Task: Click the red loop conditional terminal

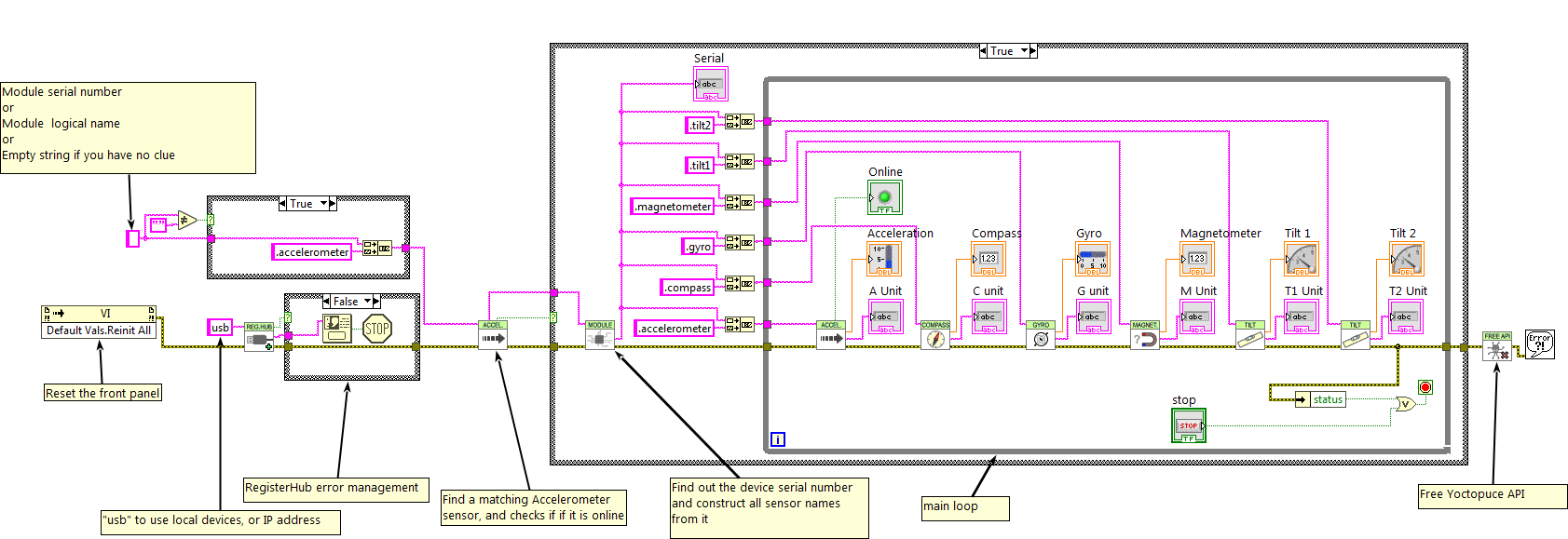Action: pos(1425,387)
